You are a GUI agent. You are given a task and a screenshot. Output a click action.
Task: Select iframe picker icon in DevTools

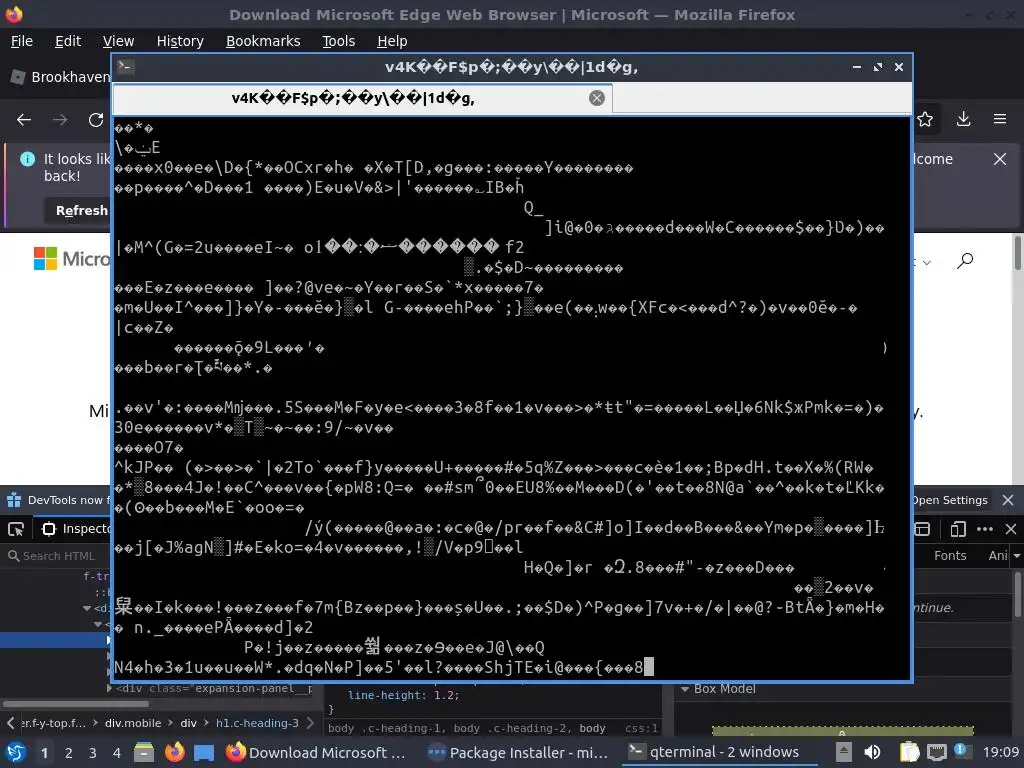(921, 529)
